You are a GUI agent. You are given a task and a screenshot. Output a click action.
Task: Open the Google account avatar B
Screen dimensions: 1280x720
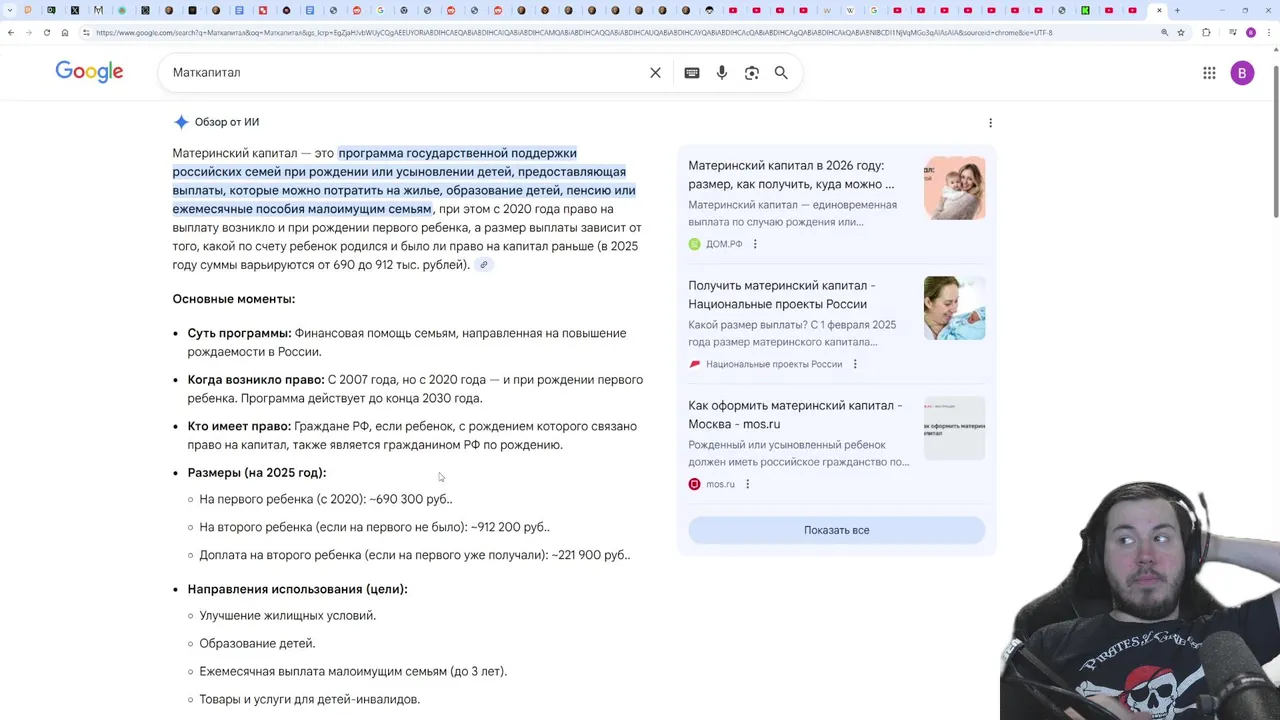pos(1242,73)
